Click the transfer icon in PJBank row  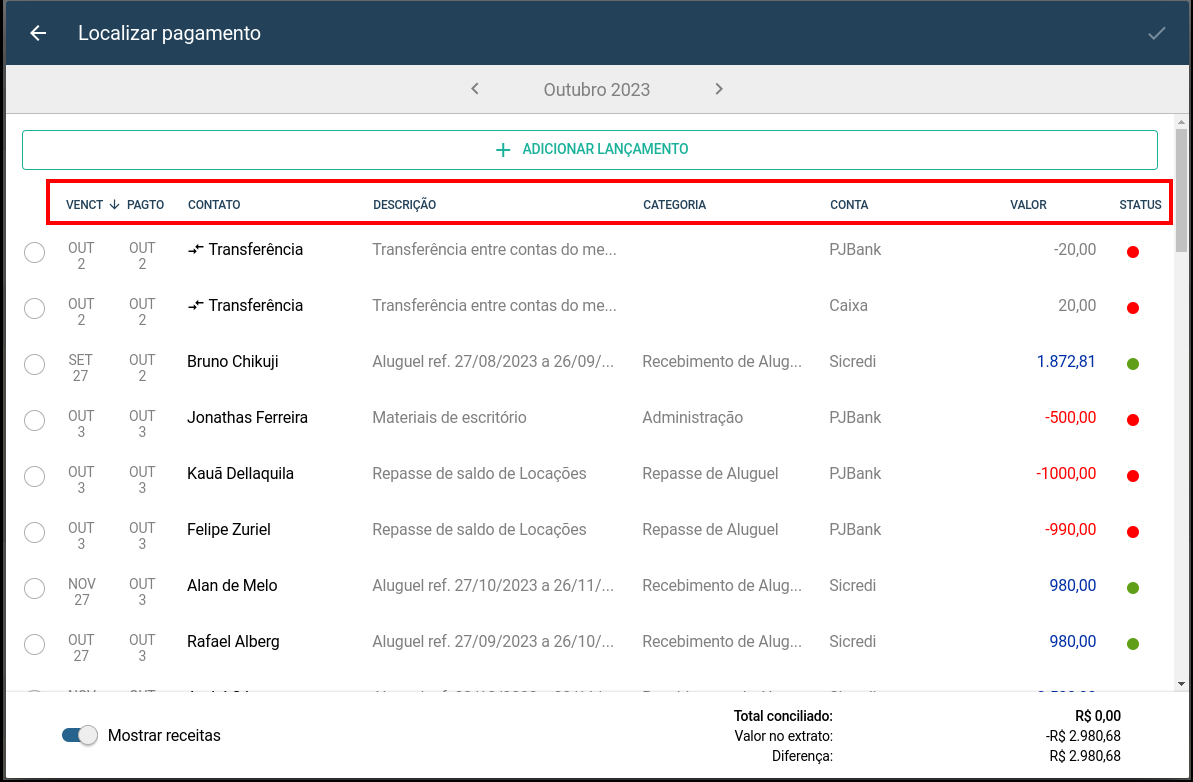tap(196, 250)
